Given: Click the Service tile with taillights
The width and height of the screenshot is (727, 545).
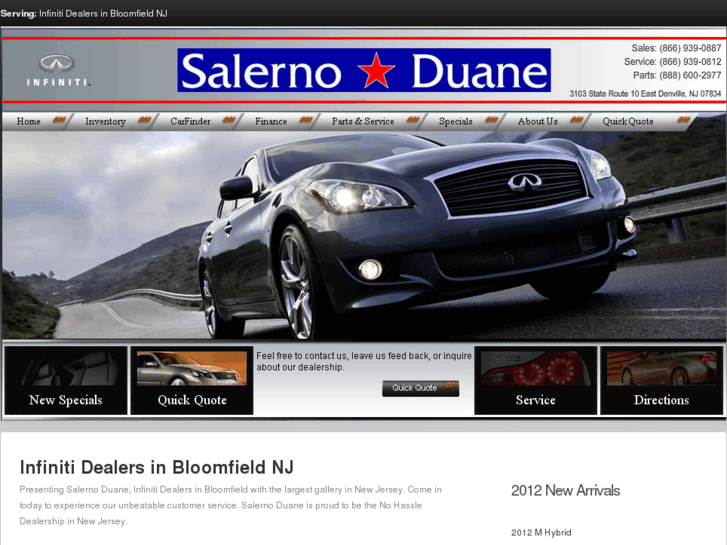Looking at the screenshot, I should pyautogui.click(x=536, y=380).
